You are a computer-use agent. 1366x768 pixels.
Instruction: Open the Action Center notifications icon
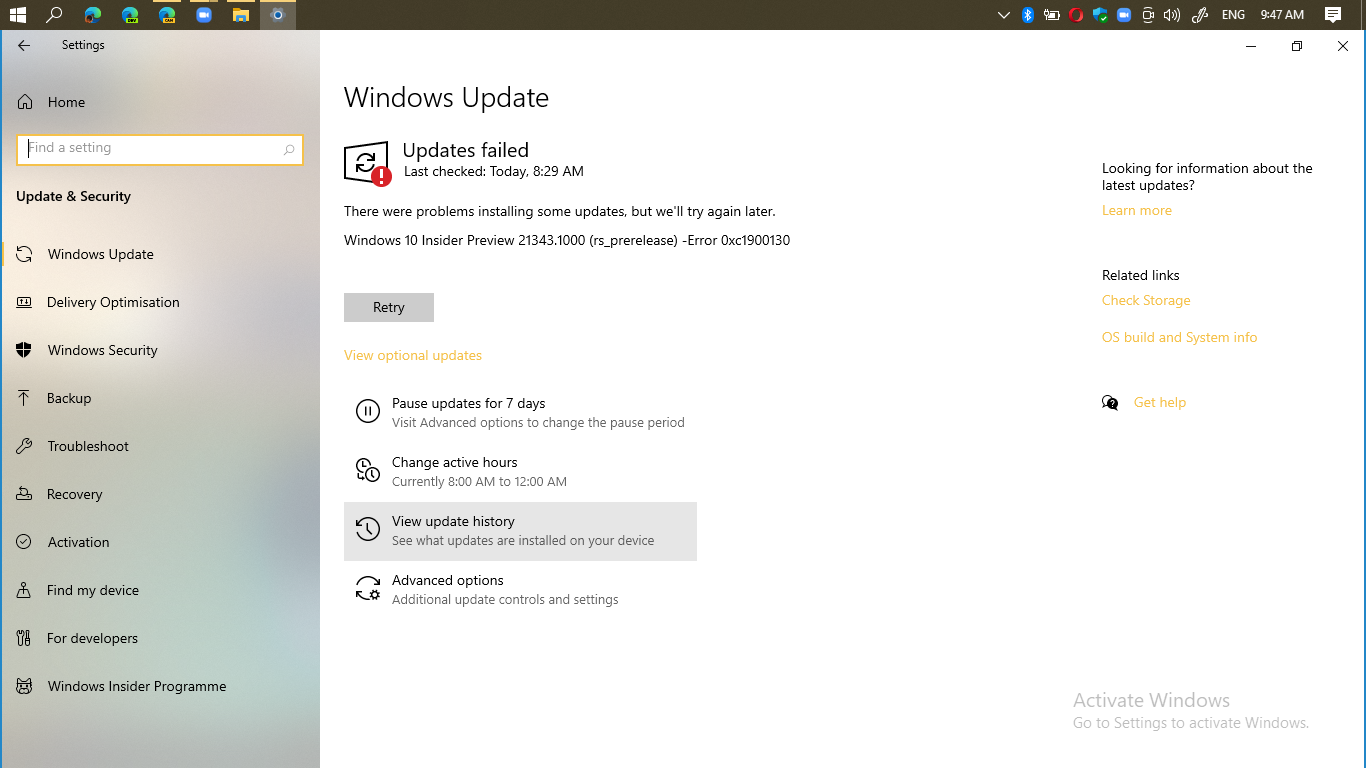1333,15
